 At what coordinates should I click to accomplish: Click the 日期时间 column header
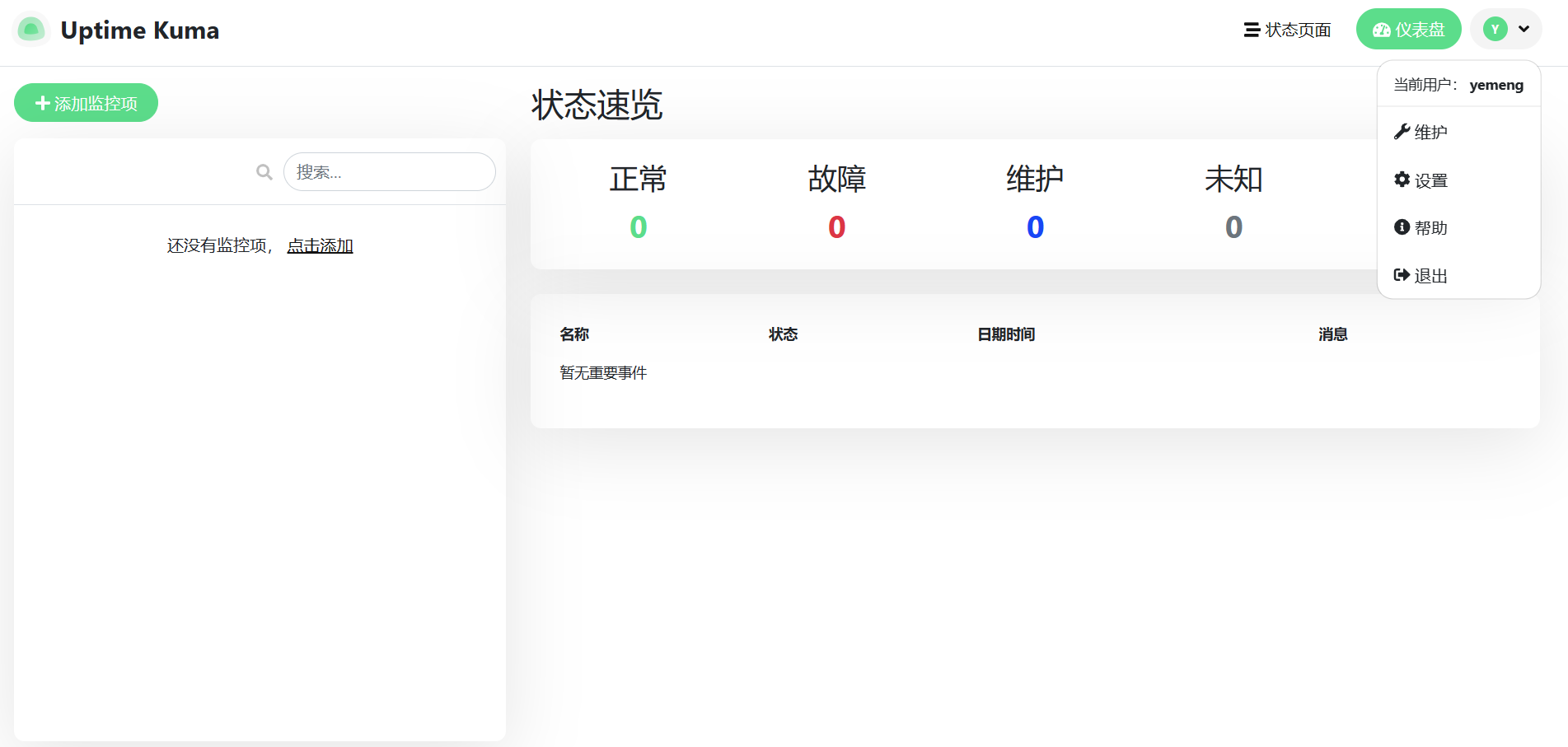tap(1005, 334)
